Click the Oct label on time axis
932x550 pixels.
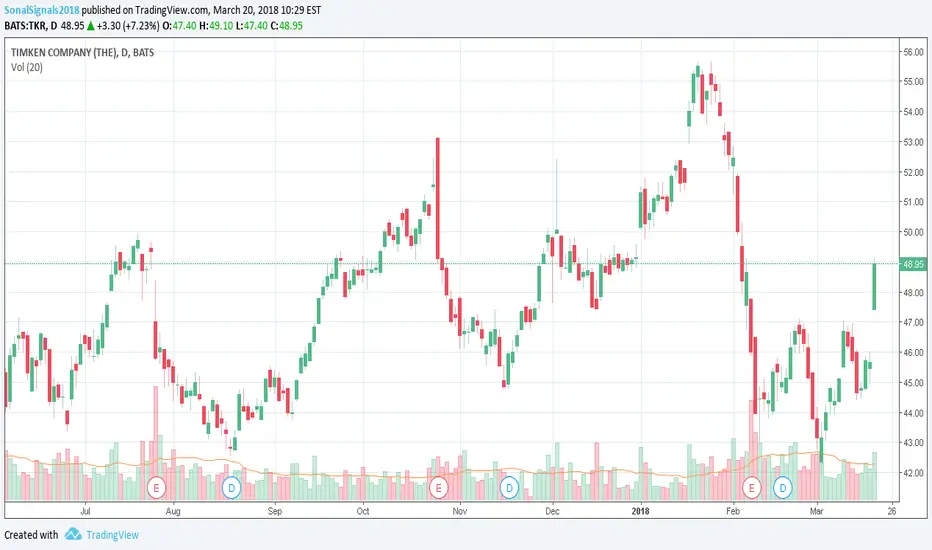[x=363, y=511]
